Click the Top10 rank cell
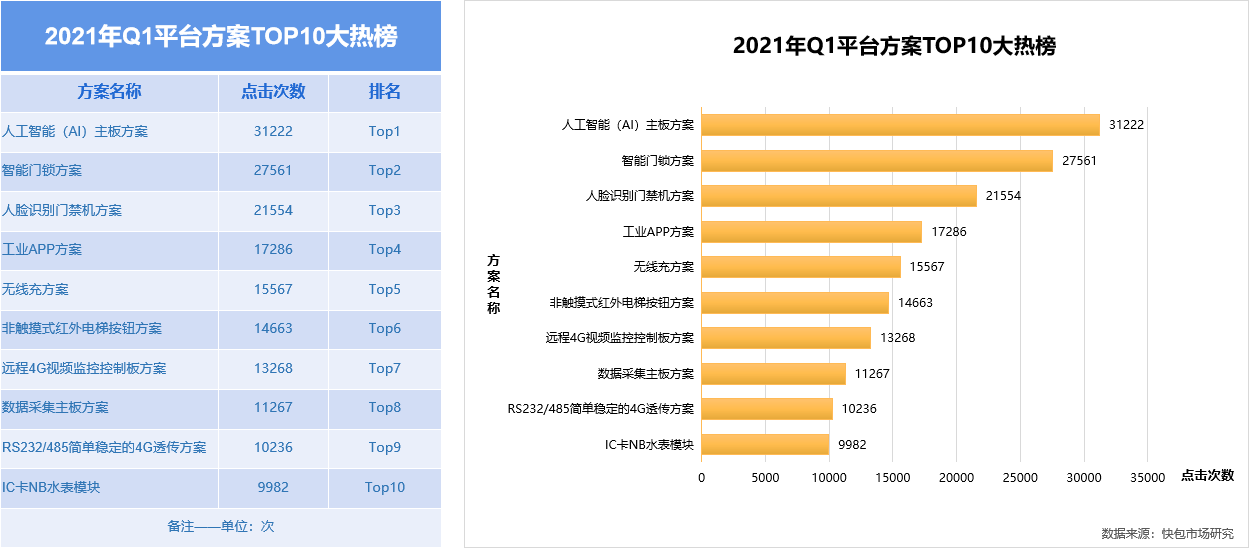This screenshot has width=1249, height=549. [x=385, y=488]
